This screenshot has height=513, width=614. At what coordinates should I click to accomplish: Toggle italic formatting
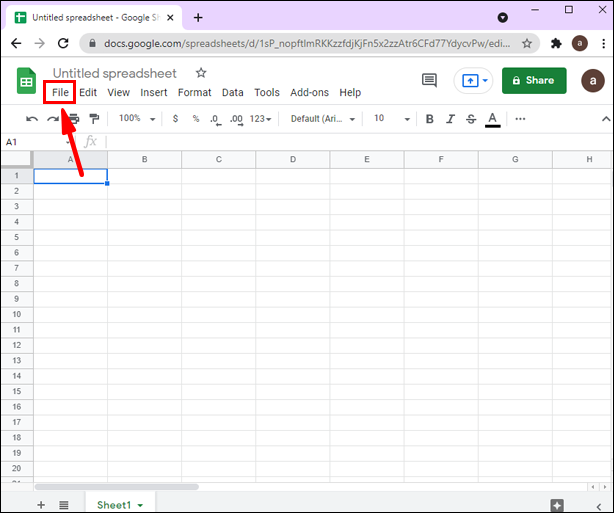(x=450, y=119)
